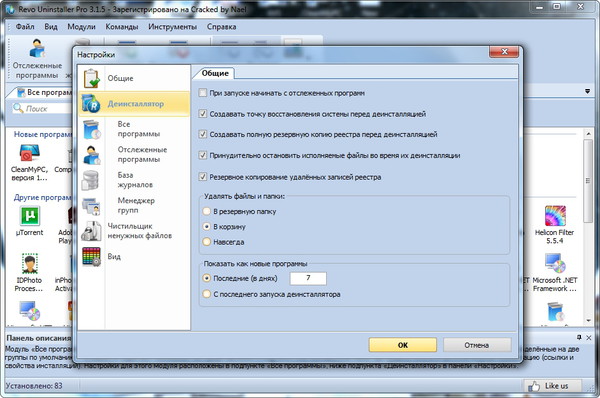The width and height of the screenshot is (600, 398).
Task: Toggle creating a system restore point checkbox
Action: coord(203,114)
